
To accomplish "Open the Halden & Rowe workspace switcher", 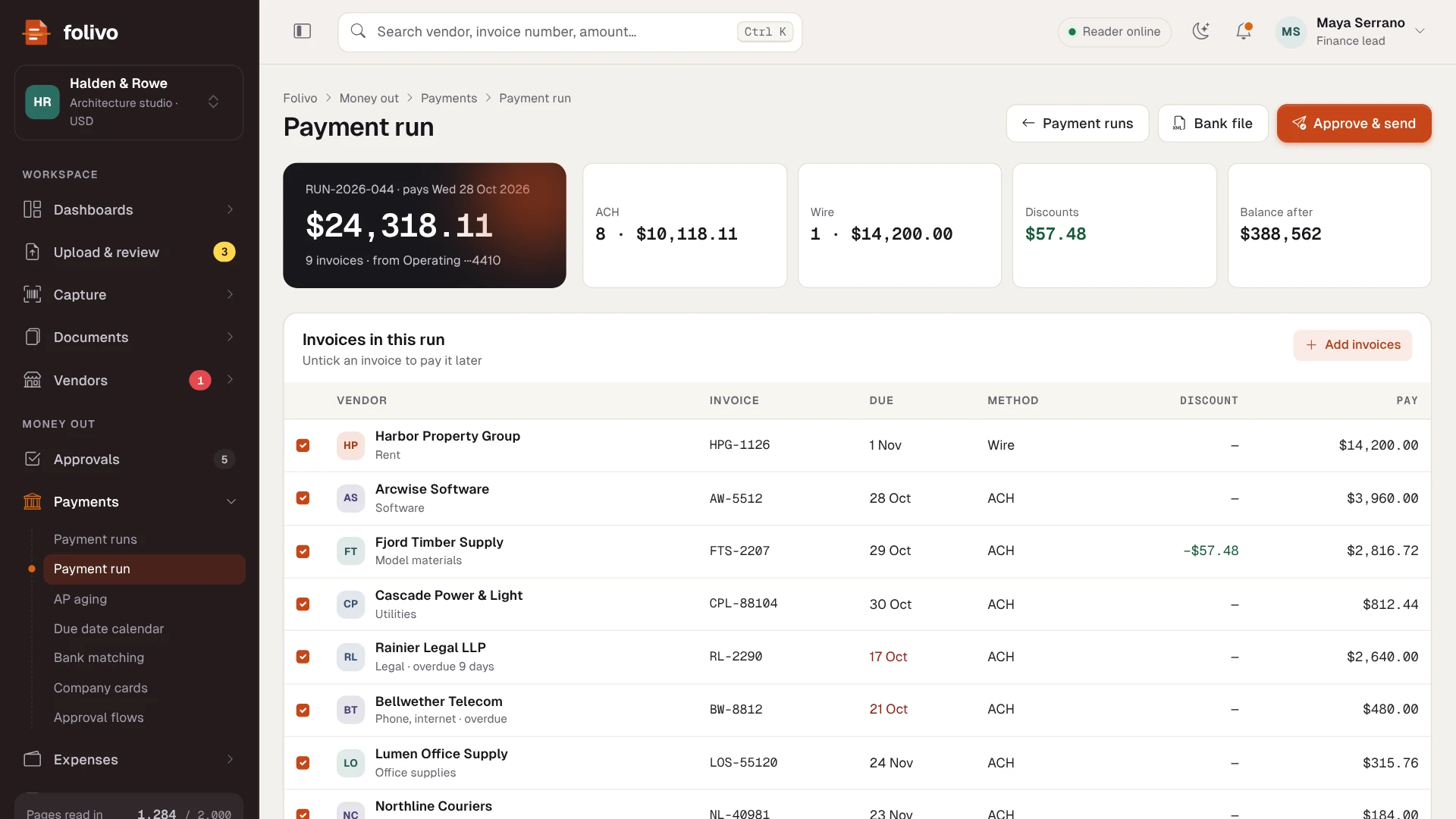I will pyautogui.click(x=129, y=102).
